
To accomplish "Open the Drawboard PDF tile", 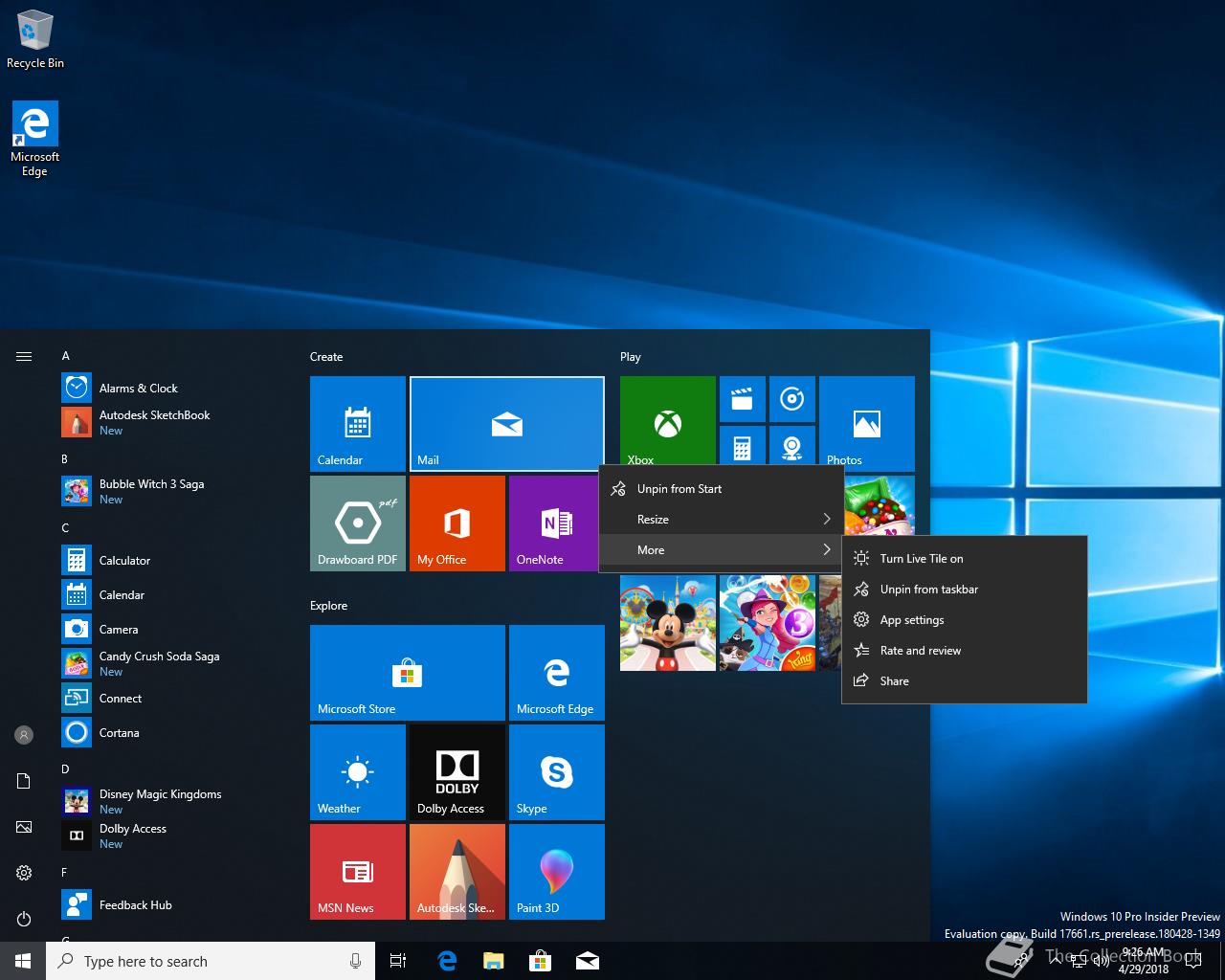I will tap(357, 523).
